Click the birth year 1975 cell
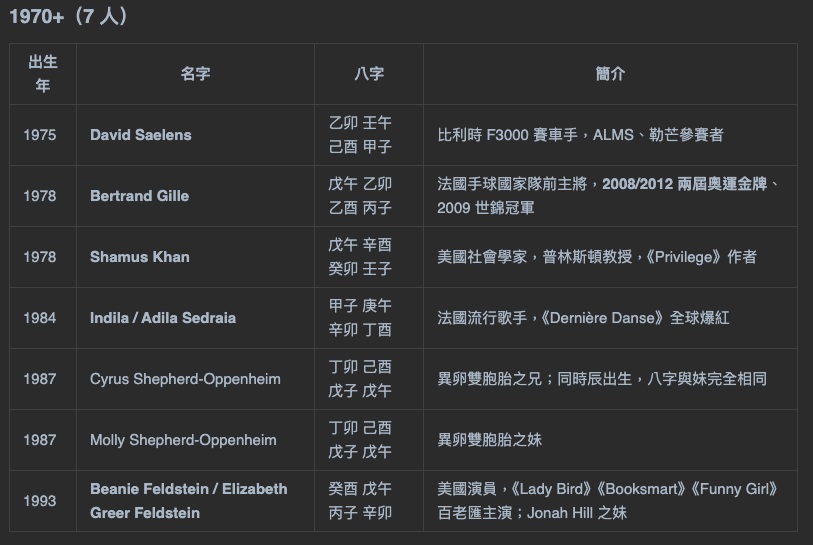This screenshot has width=813, height=545. pos(40,135)
